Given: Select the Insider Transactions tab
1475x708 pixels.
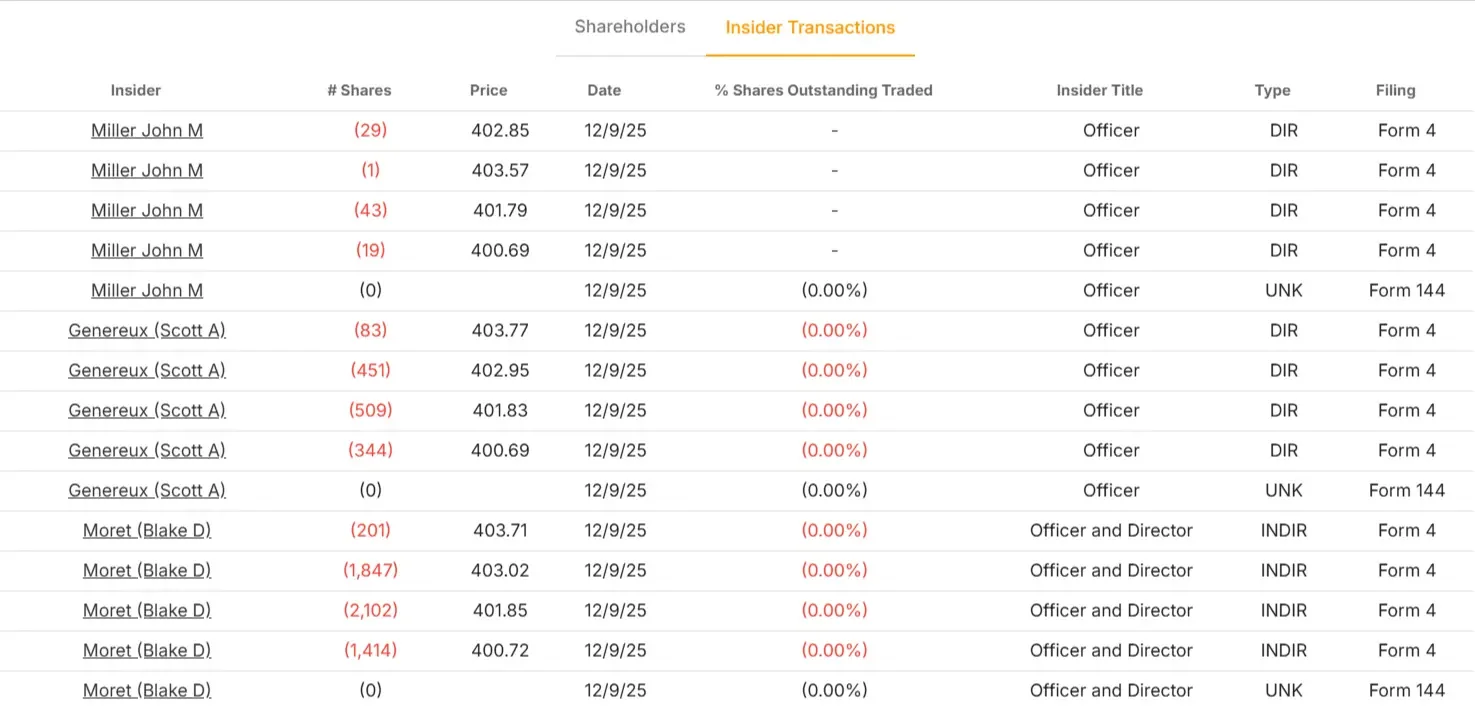Looking at the screenshot, I should 810,28.
